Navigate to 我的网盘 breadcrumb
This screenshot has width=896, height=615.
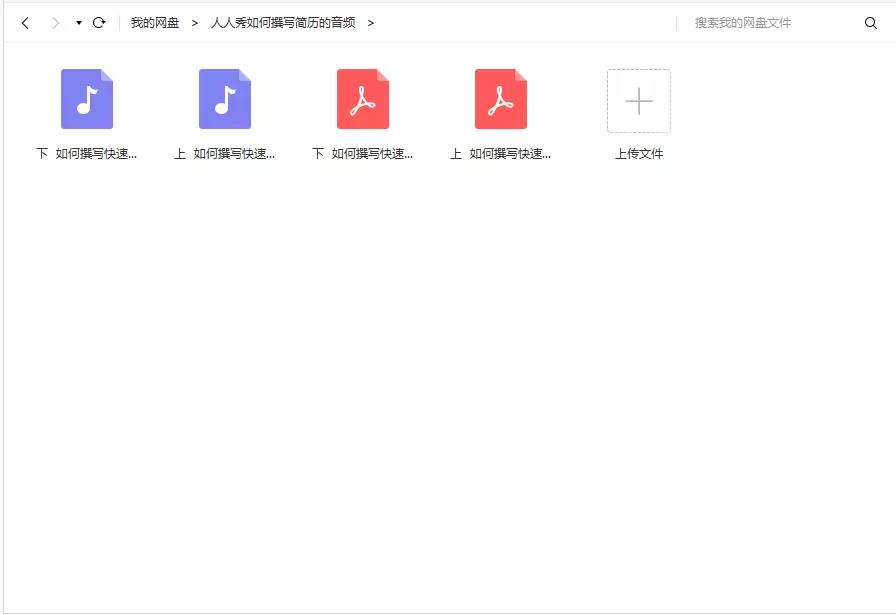pyautogui.click(x=155, y=23)
